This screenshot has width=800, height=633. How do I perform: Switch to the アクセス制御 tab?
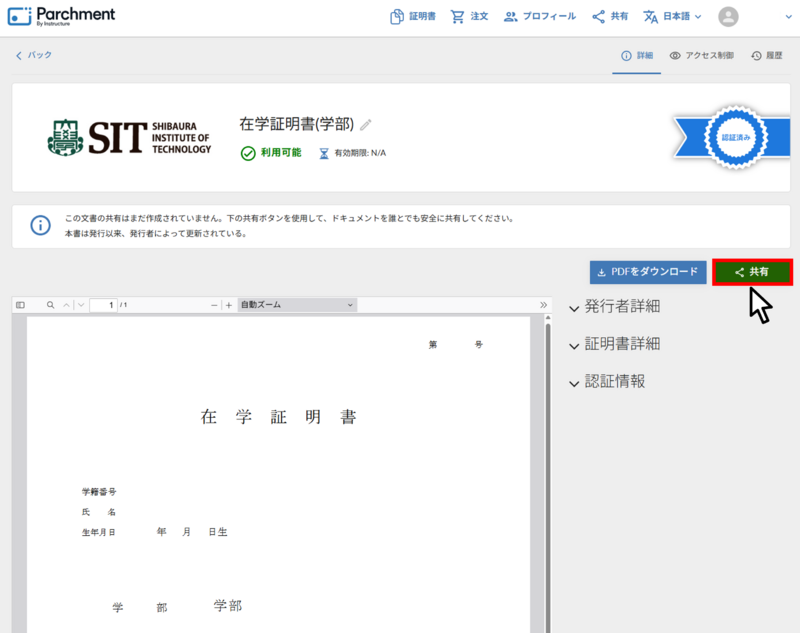702,56
